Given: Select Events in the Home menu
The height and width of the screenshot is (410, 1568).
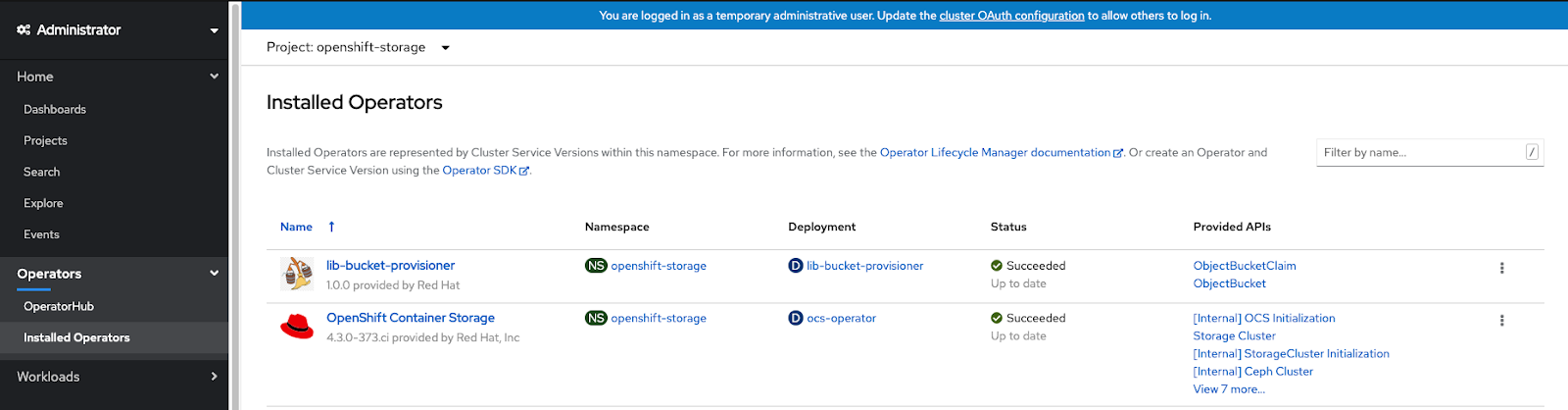Looking at the screenshot, I should click(41, 234).
